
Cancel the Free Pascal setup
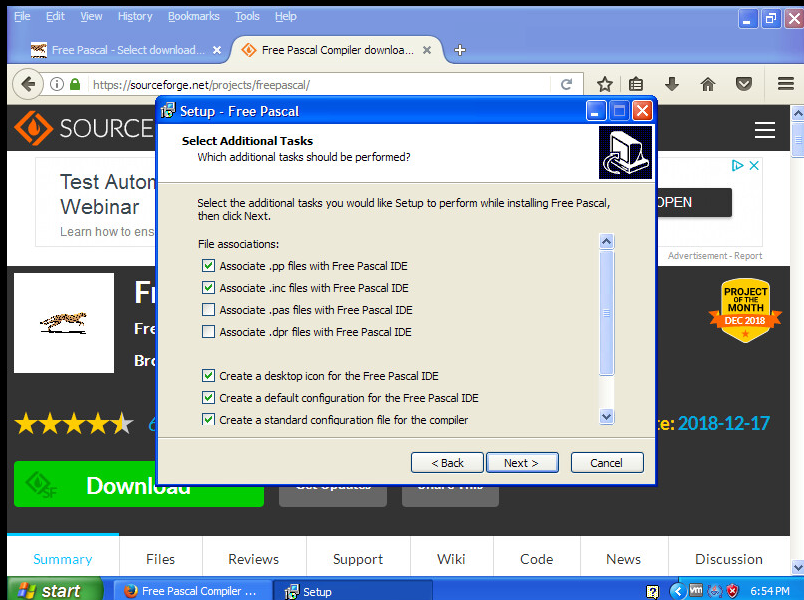[x=607, y=463]
